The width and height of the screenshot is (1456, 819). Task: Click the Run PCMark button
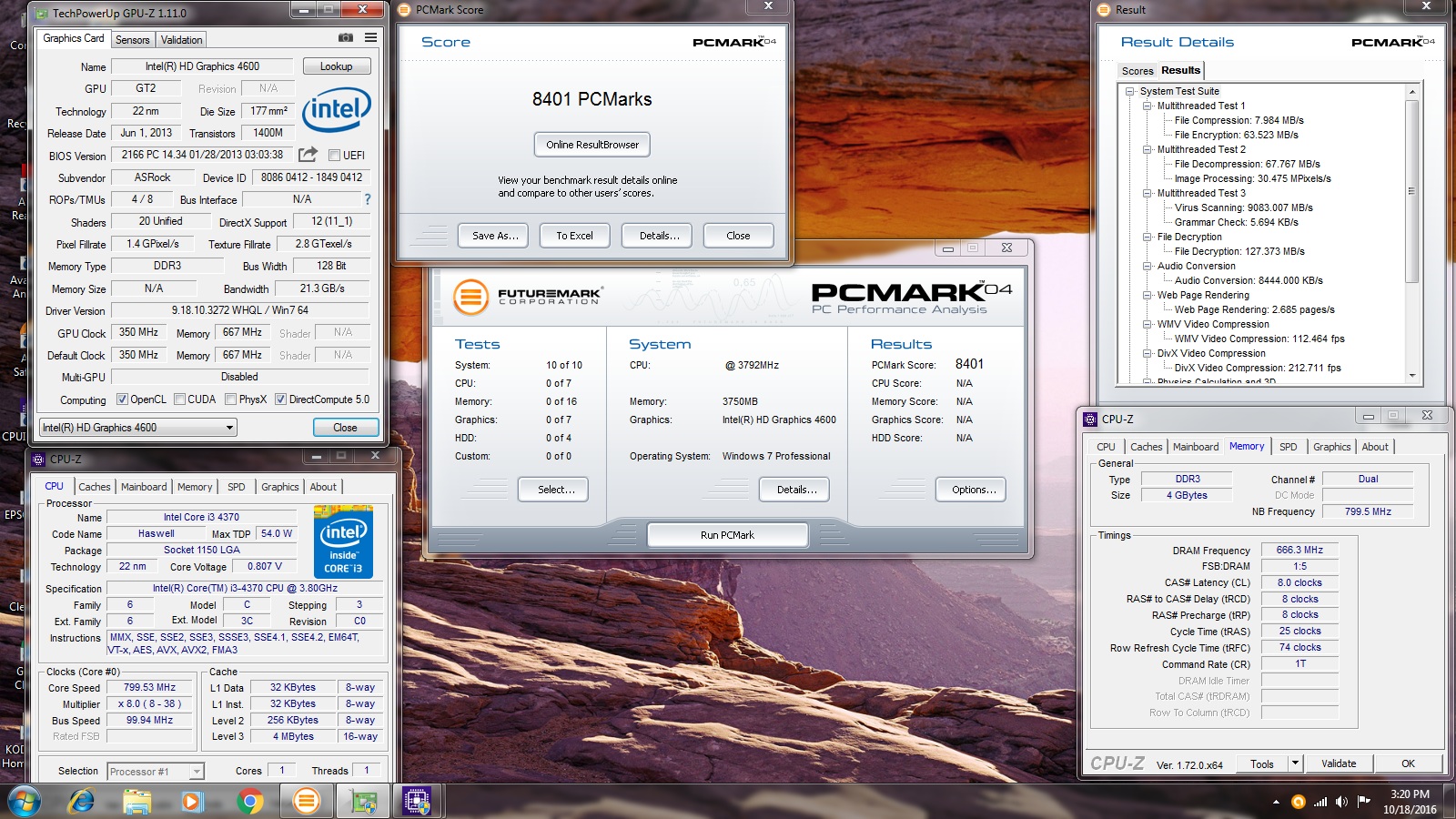pyautogui.click(x=727, y=535)
